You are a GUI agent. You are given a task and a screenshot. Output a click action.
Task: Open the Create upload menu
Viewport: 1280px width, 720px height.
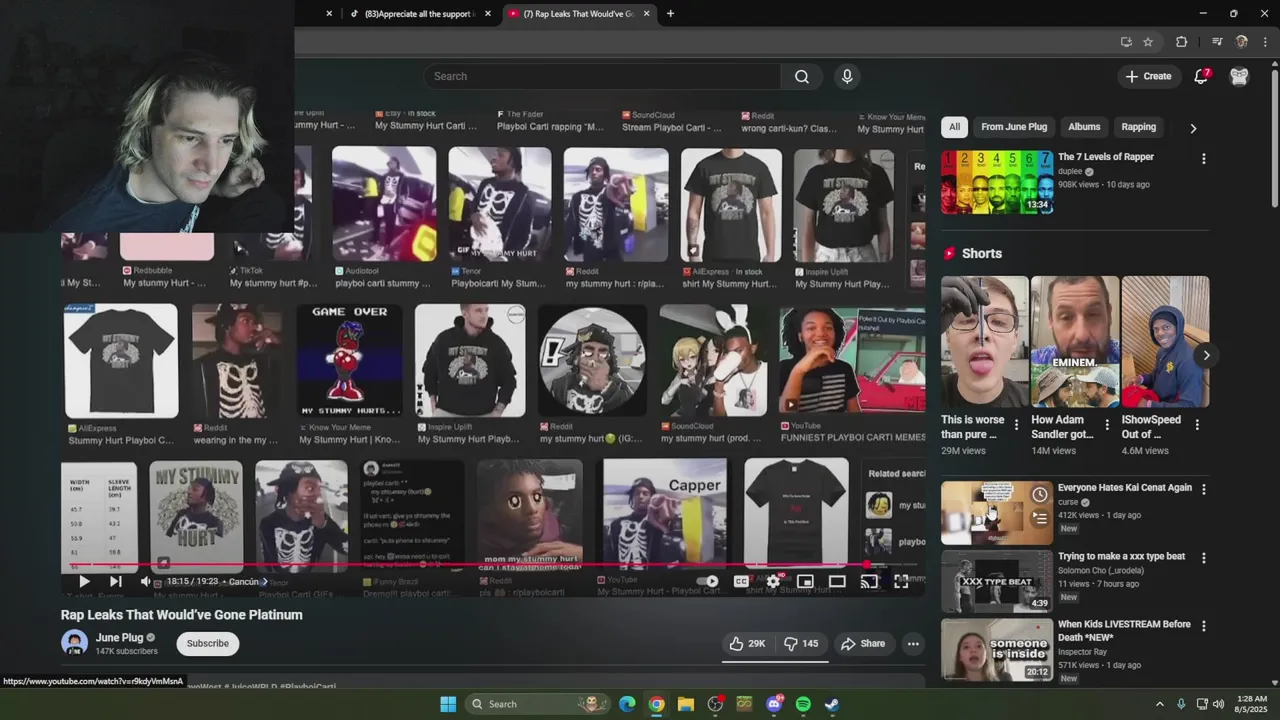pyautogui.click(x=1148, y=76)
